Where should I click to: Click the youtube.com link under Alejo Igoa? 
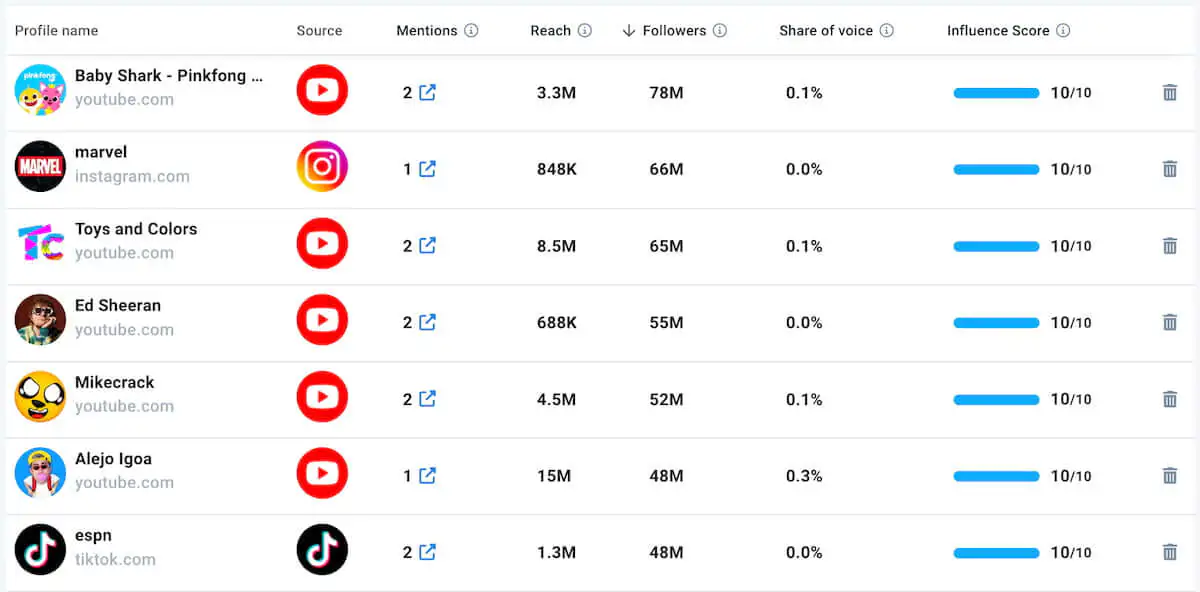tap(124, 482)
